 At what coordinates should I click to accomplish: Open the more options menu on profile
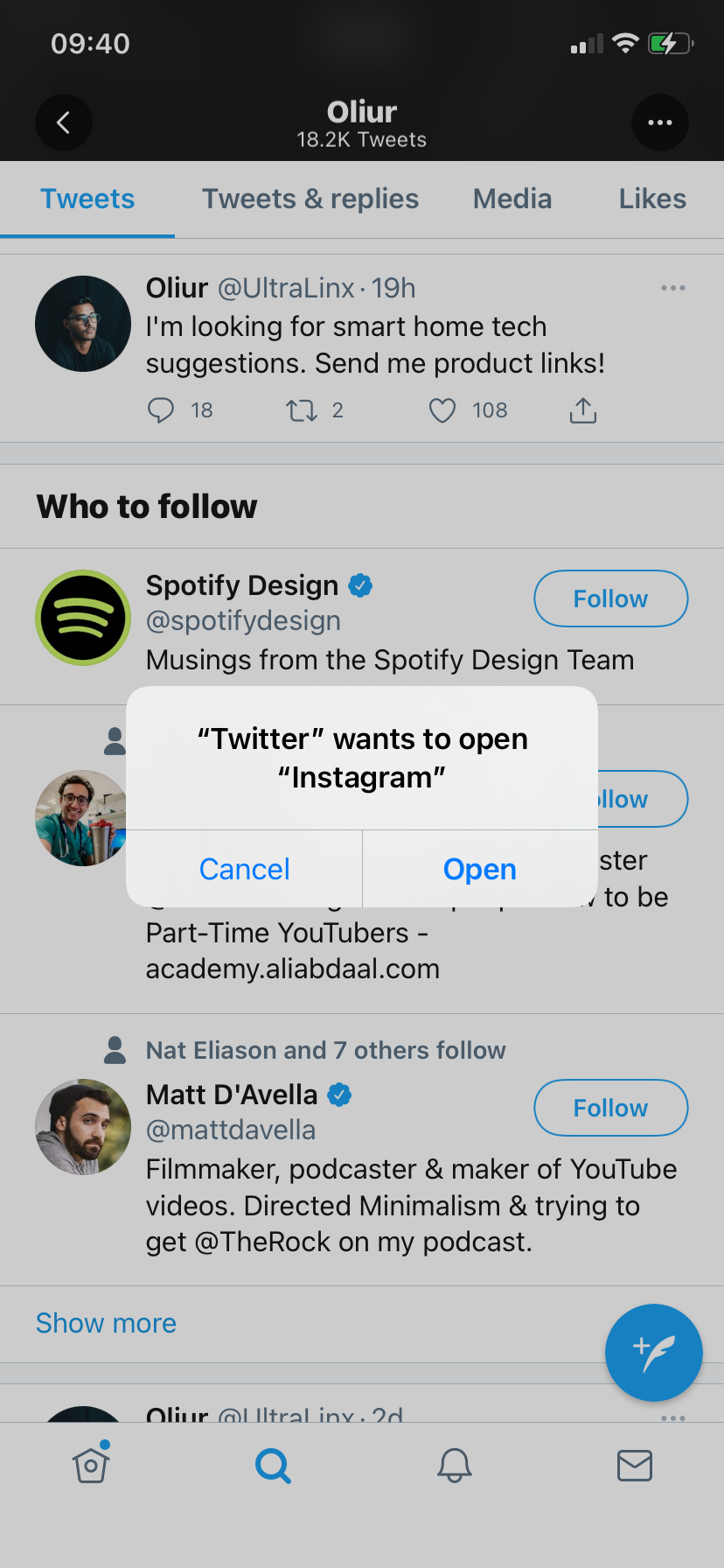(x=660, y=122)
